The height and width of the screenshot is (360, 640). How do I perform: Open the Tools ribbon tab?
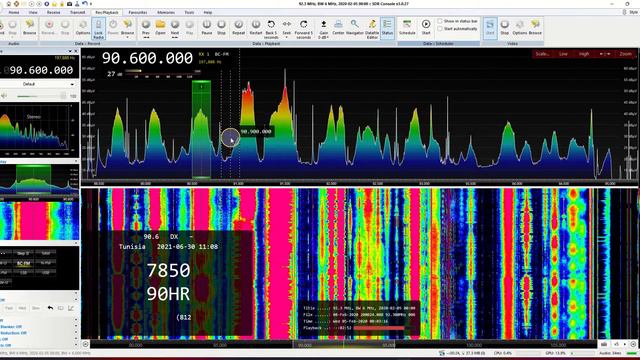click(189, 12)
